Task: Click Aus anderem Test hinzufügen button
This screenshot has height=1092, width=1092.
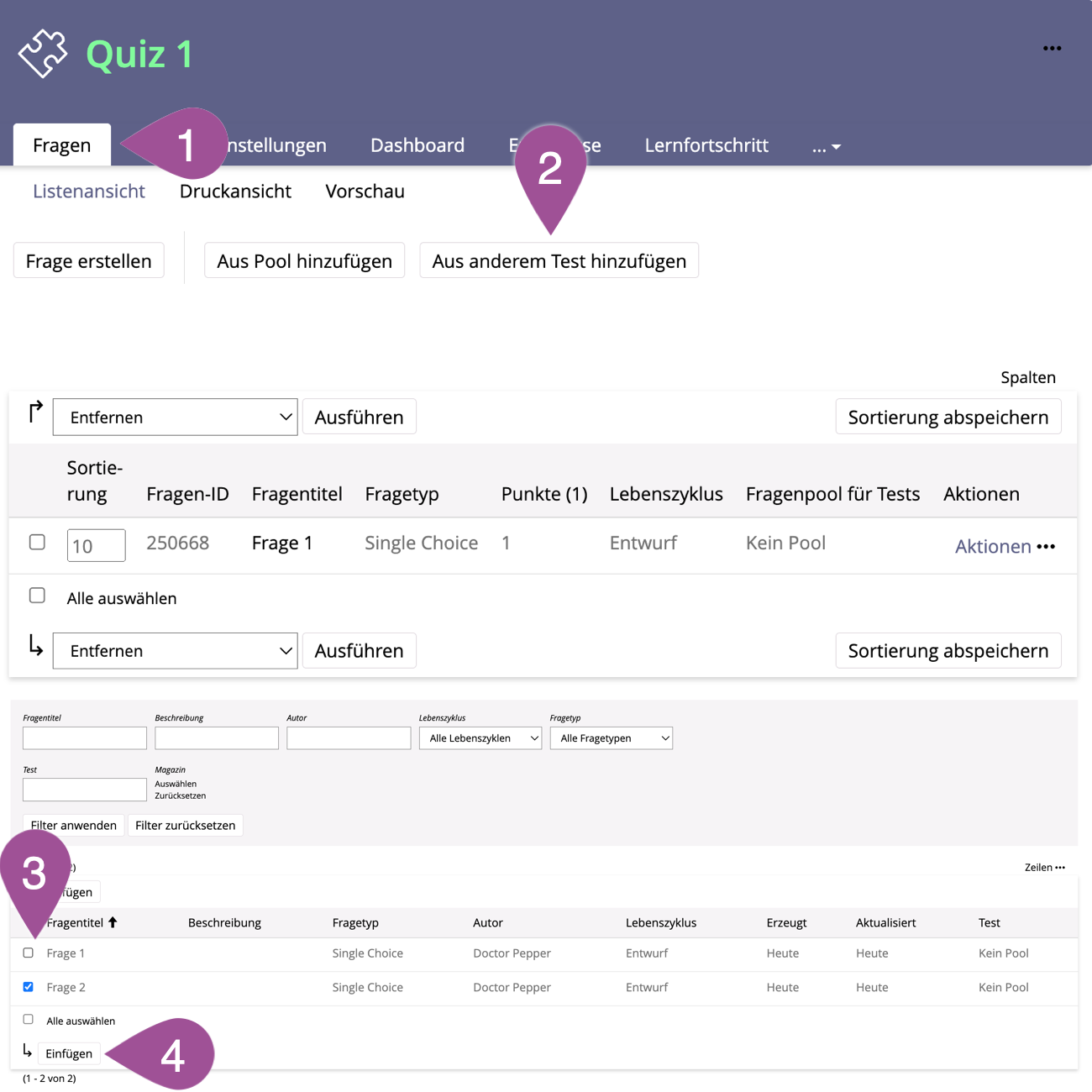Action: point(559,261)
